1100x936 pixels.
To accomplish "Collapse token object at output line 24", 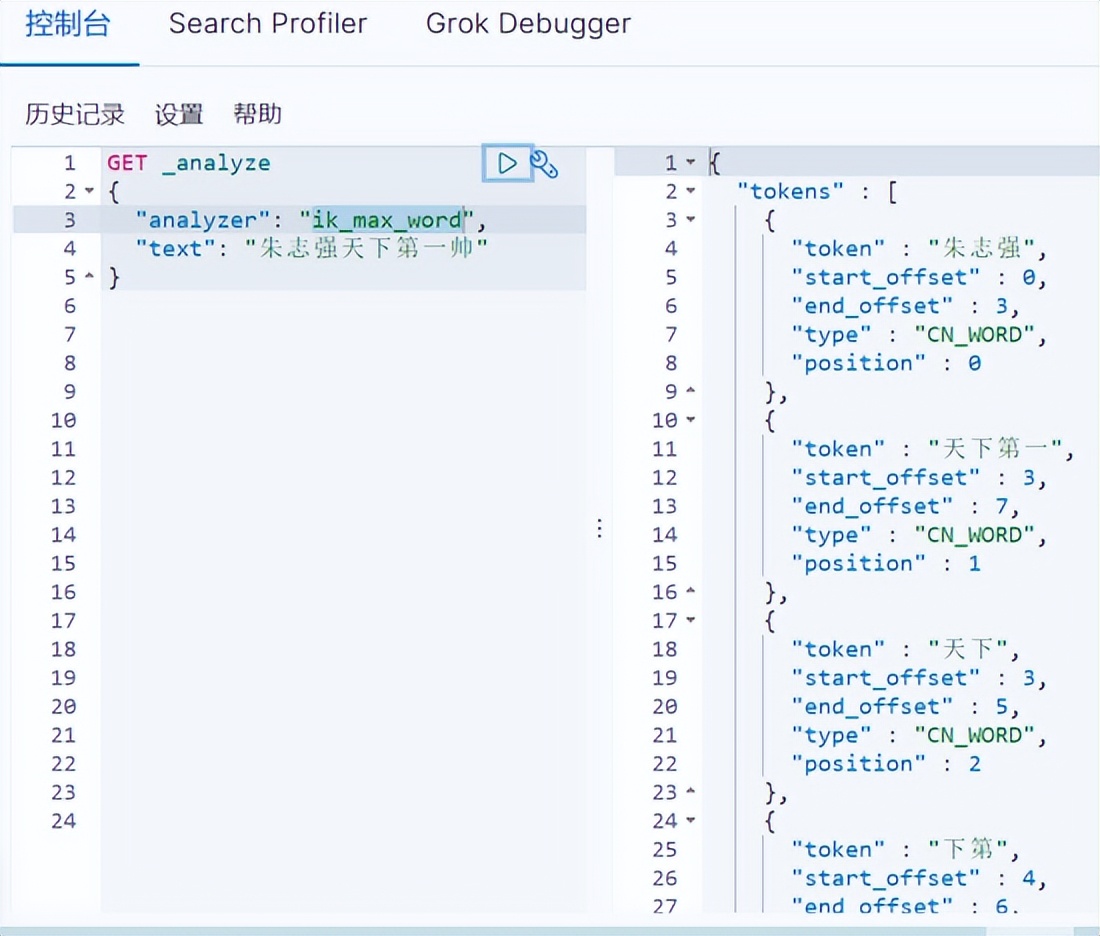I will pos(690,820).
